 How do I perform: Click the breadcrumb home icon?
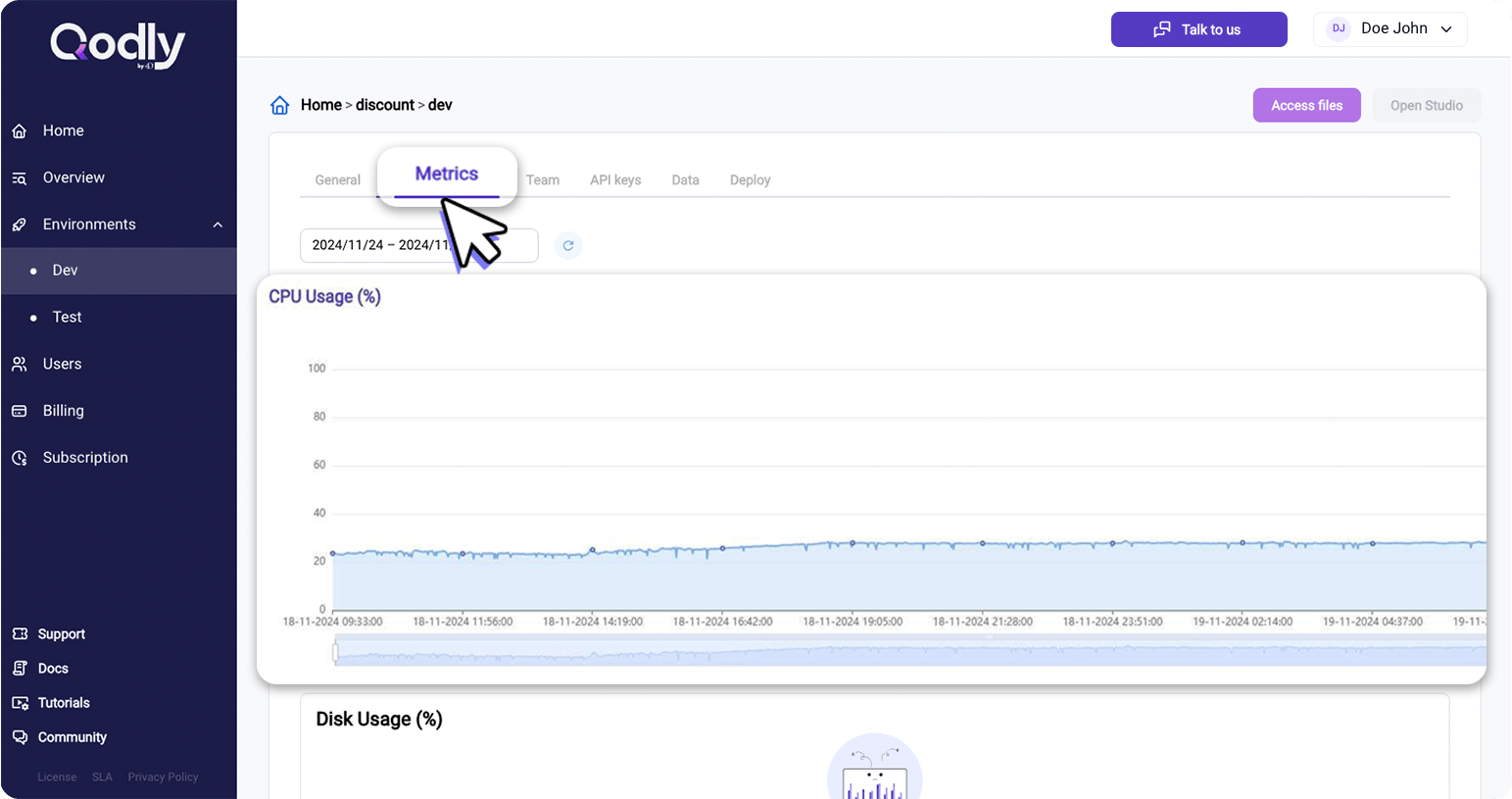coord(280,106)
